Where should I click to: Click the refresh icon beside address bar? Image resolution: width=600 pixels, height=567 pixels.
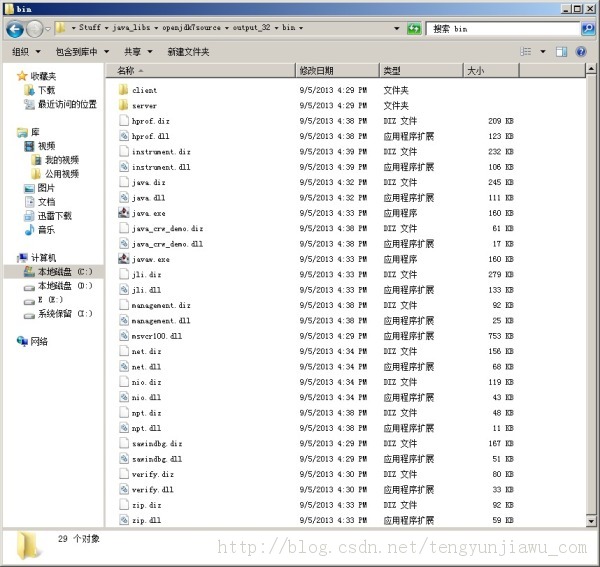click(414, 28)
